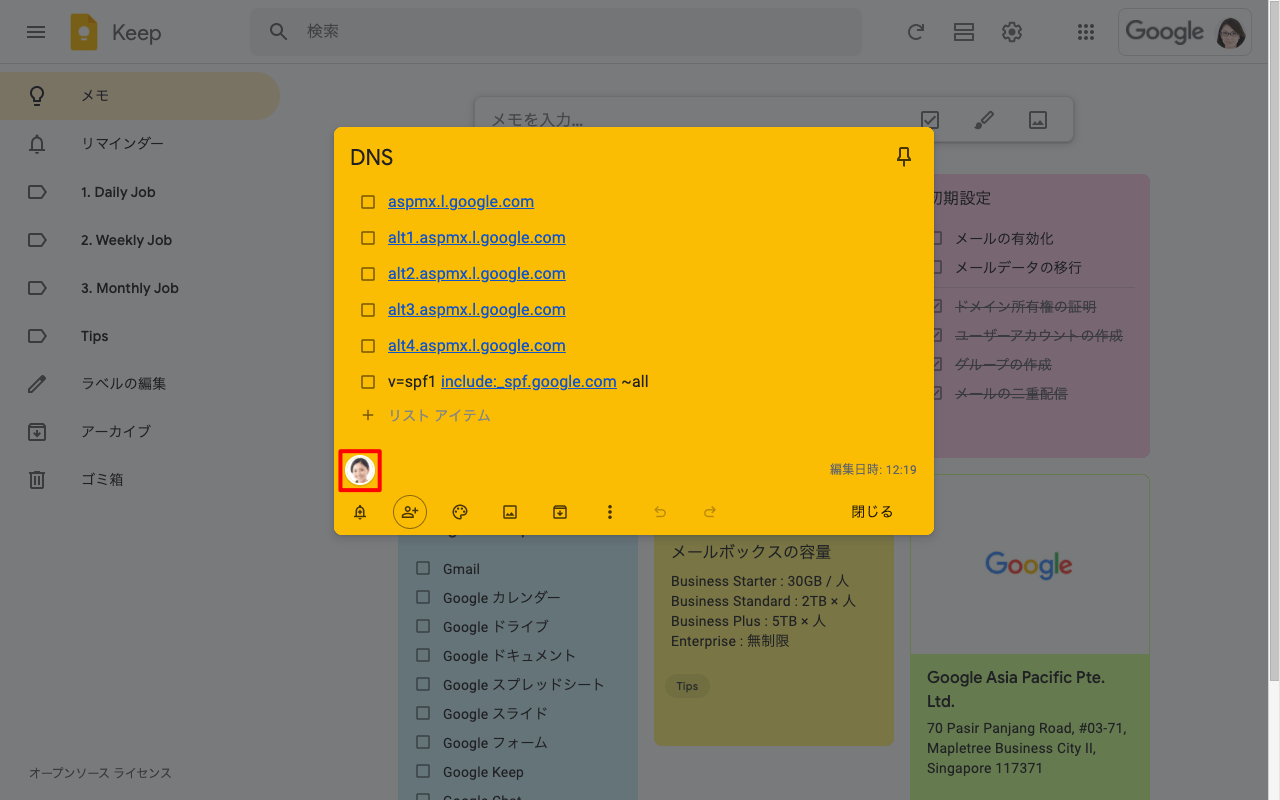Open the リマインダー sidebar item
Screen dimensions: 1280x800
pos(140,144)
